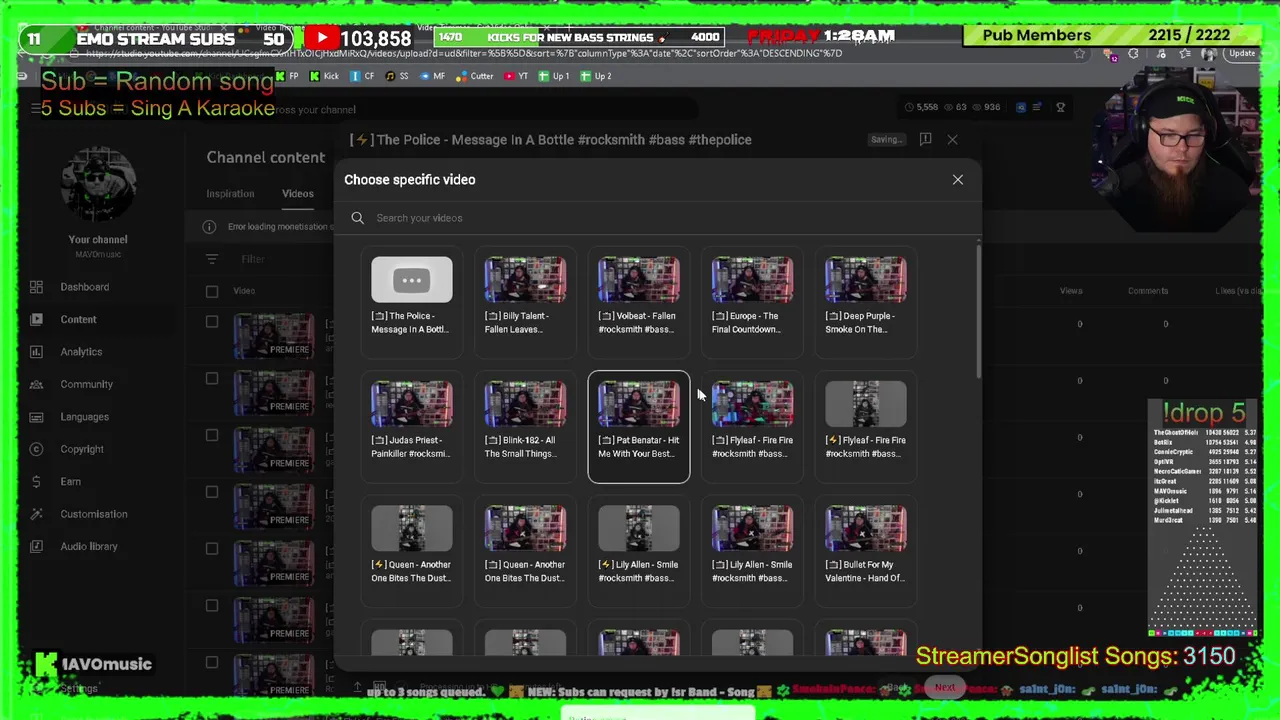Click the browser address bar URL

pos(465,54)
